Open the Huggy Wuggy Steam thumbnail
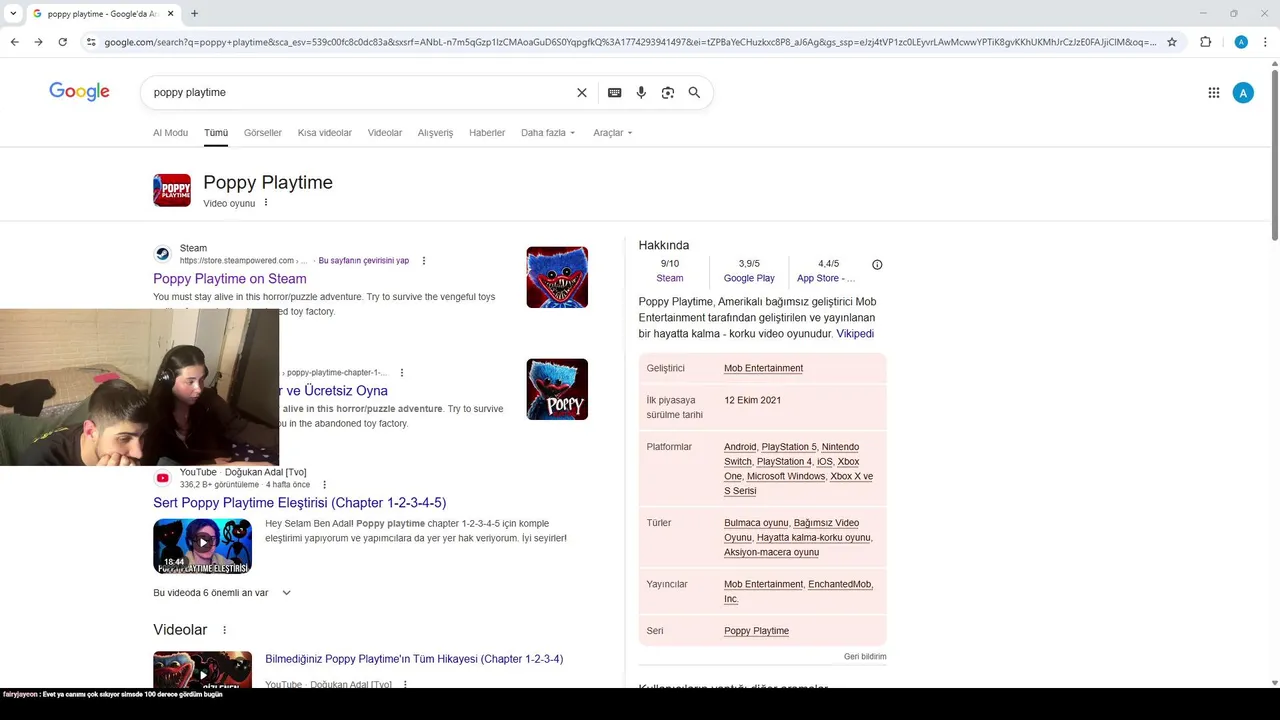This screenshot has width=1280, height=720. click(x=557, y=277)
